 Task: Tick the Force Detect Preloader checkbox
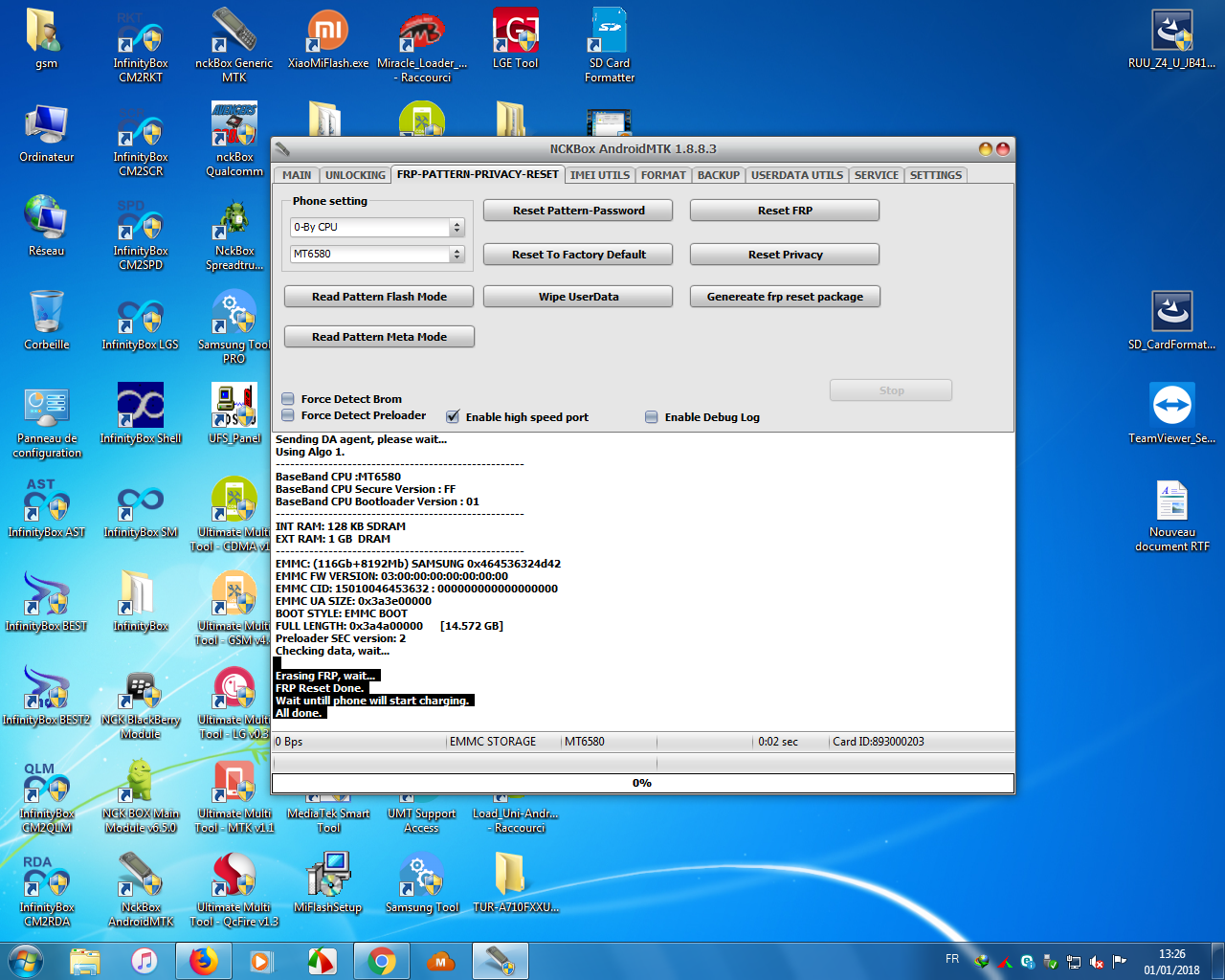288,415
